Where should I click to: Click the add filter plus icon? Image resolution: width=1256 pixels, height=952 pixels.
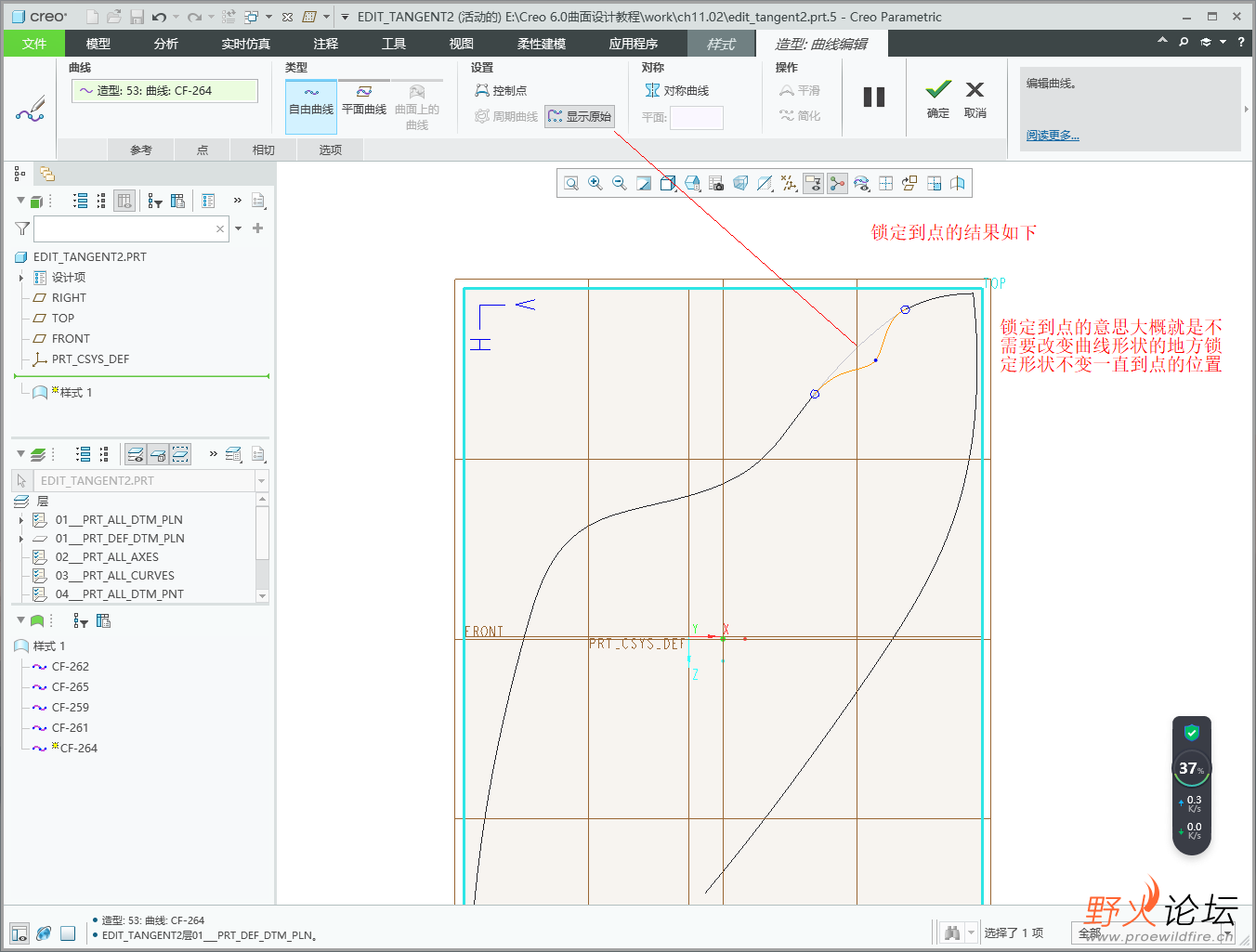pyautogui.click(x=258, y=228)
